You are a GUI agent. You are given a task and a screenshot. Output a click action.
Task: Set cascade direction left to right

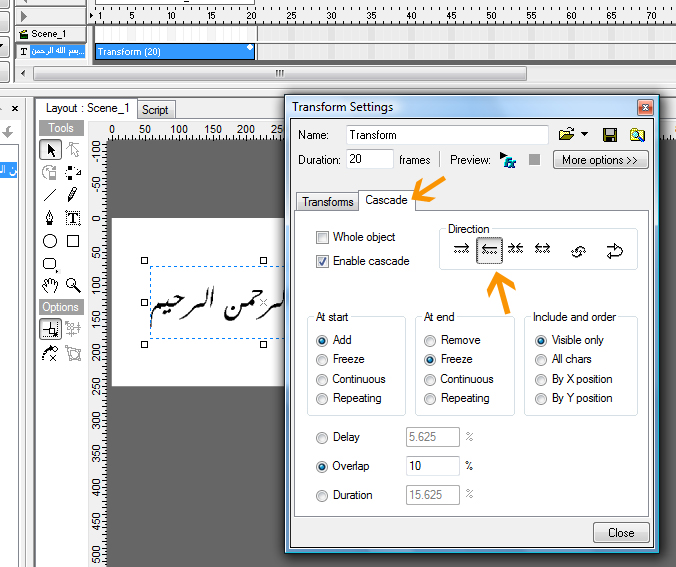460,250
